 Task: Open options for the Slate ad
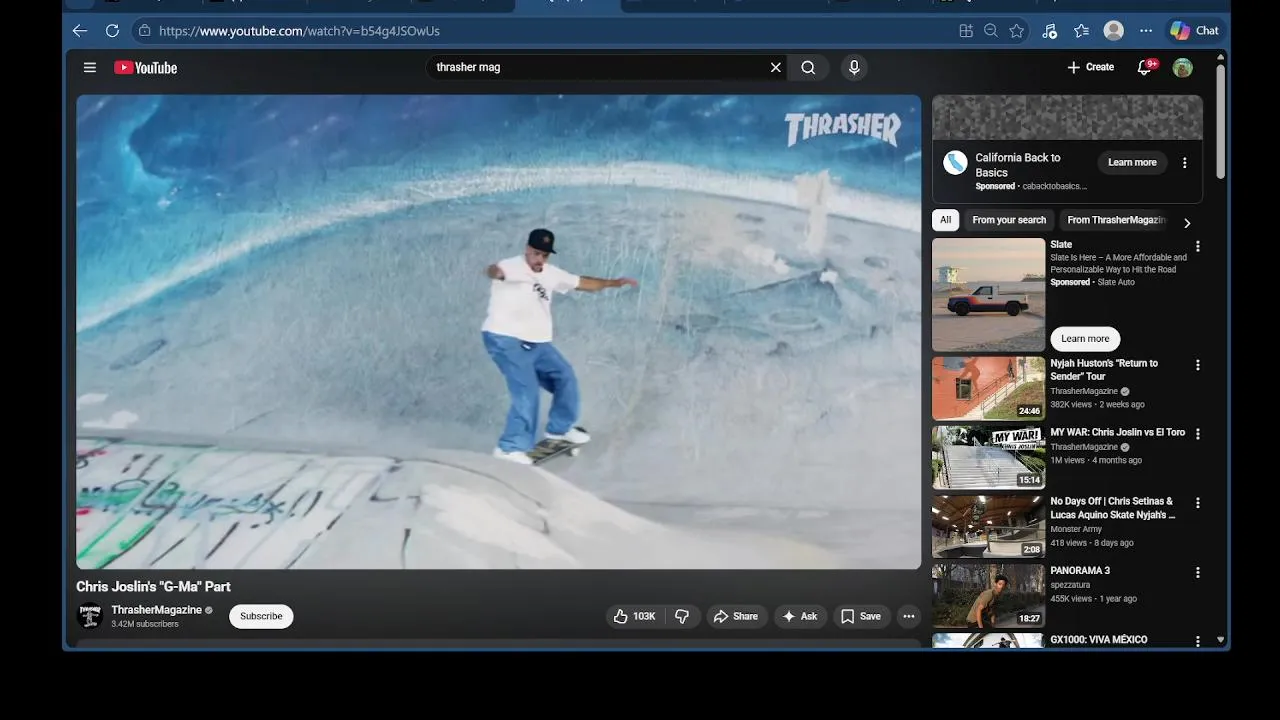pyautogui.click(x=1197, y=246)
